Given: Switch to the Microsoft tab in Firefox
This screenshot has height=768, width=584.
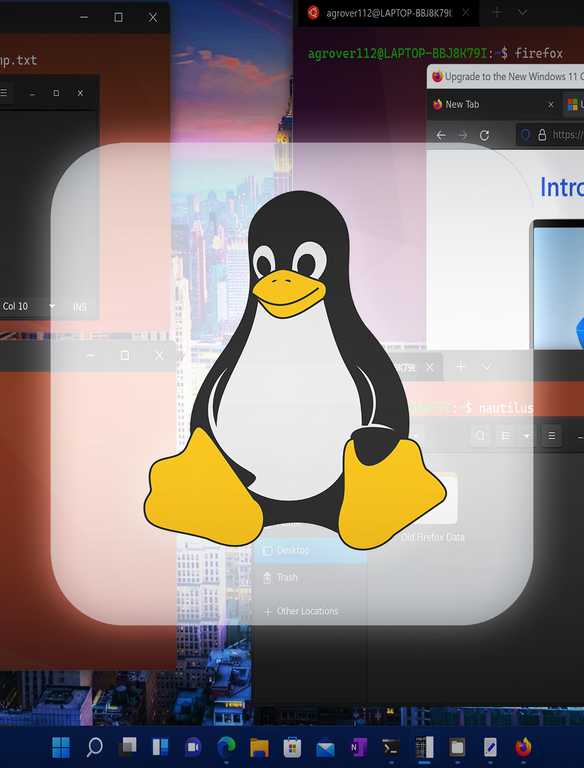Looking at the screenshot, I should 573,104.
